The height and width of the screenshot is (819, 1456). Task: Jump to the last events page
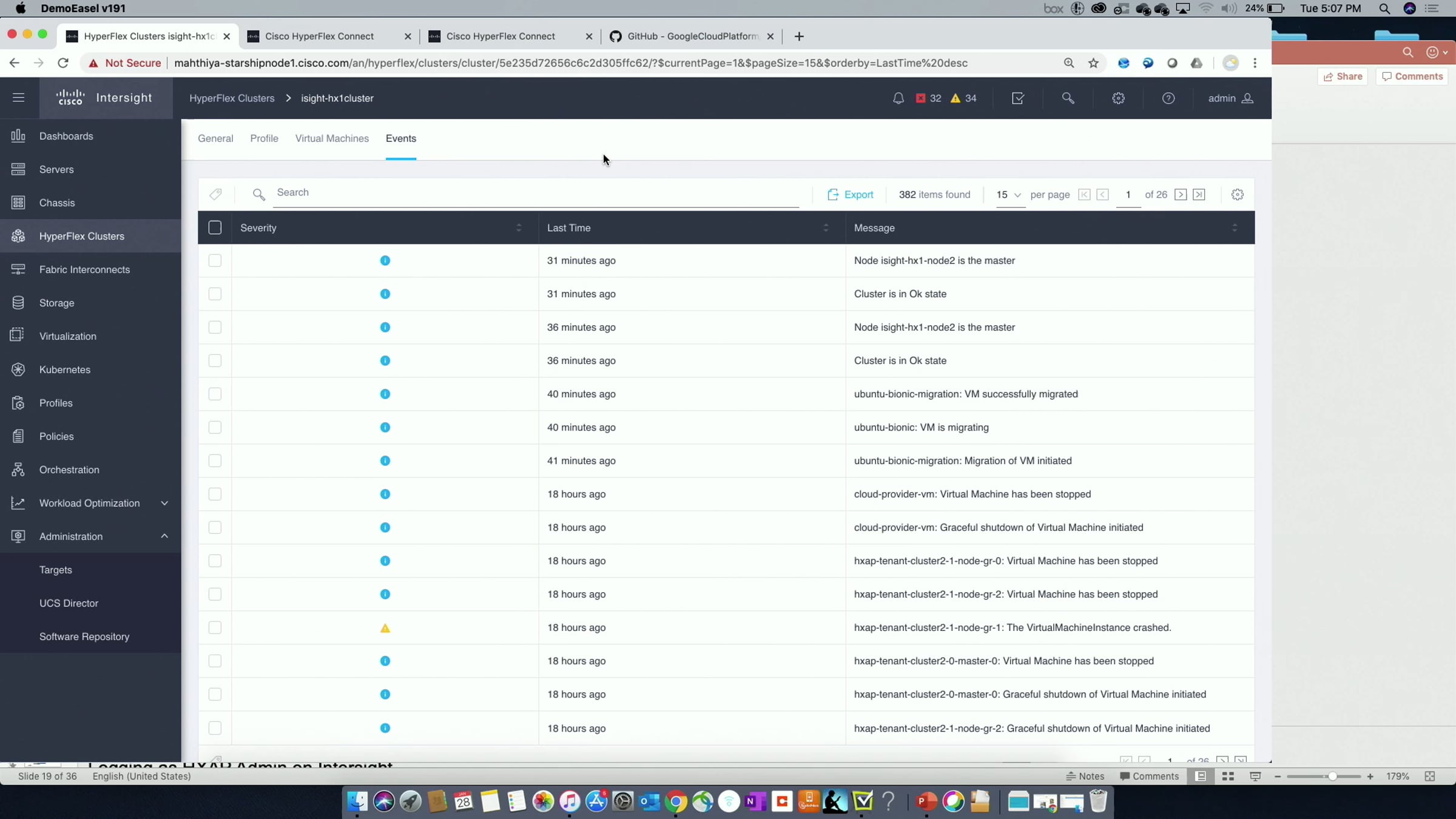point(1199,195)
